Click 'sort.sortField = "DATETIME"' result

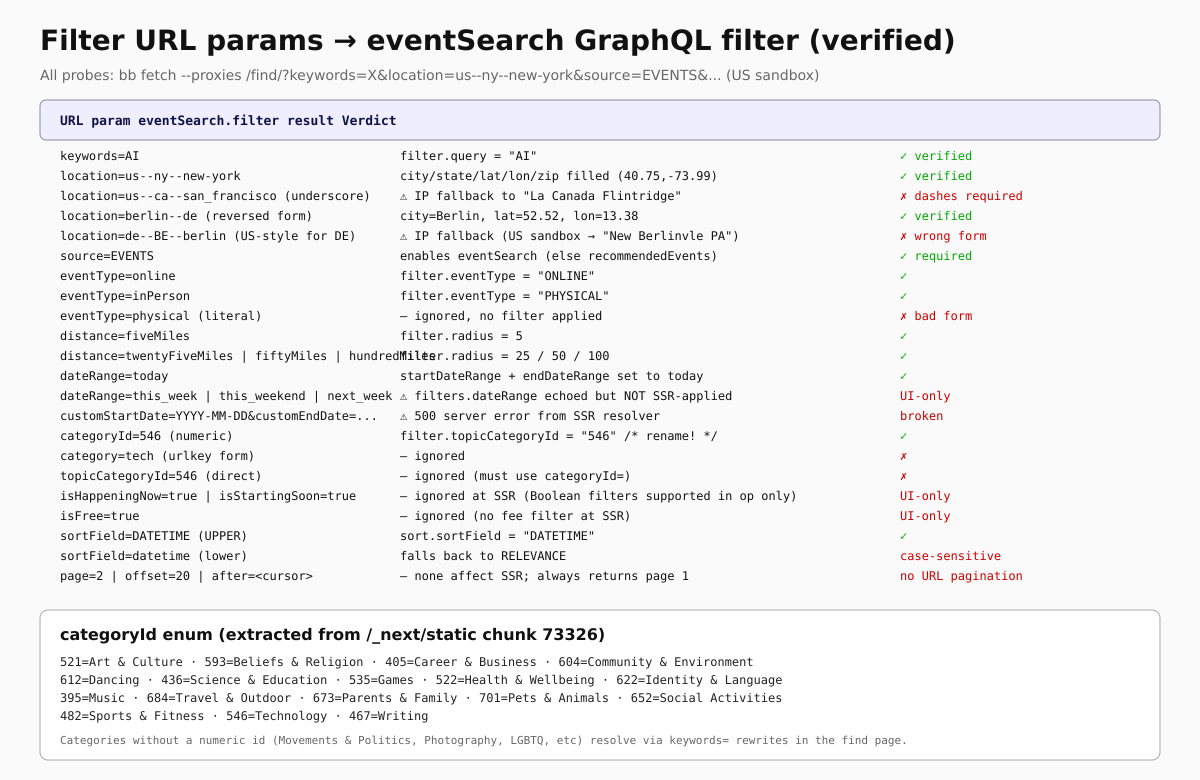tap(498, 536)
